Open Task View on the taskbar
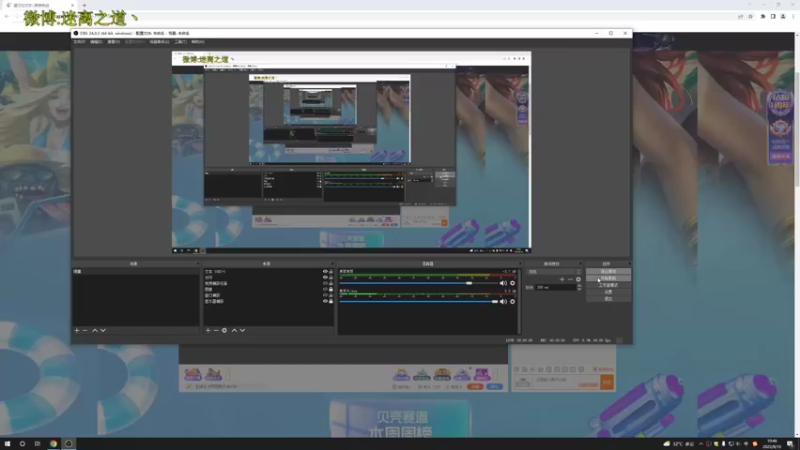The image size is (800, 450). tap(37, 444)
